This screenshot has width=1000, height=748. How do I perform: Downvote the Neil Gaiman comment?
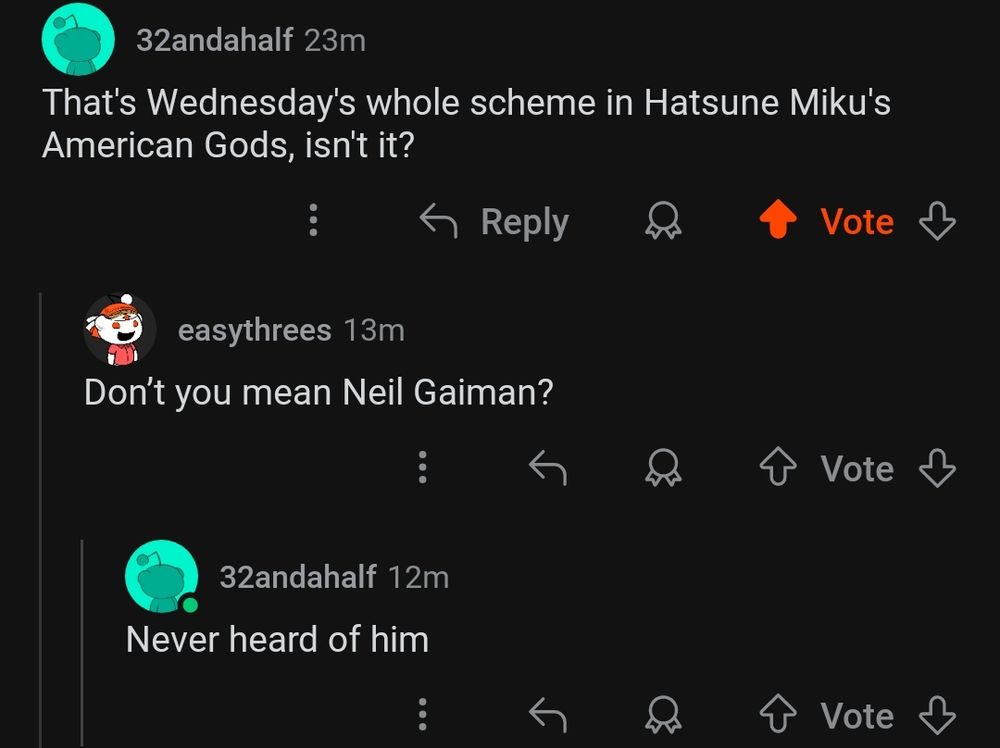tap(937, 468)
